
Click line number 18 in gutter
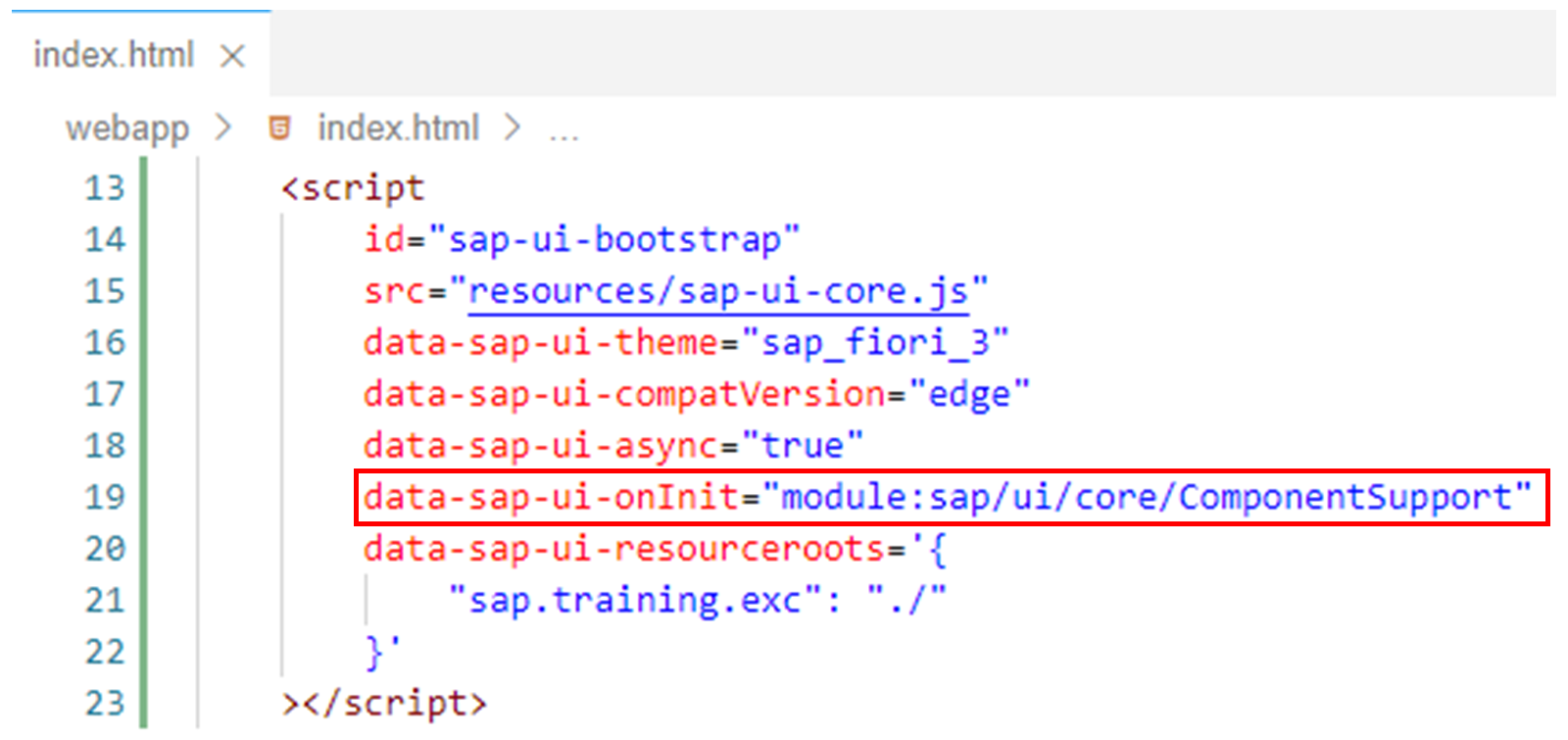(105, 446)
